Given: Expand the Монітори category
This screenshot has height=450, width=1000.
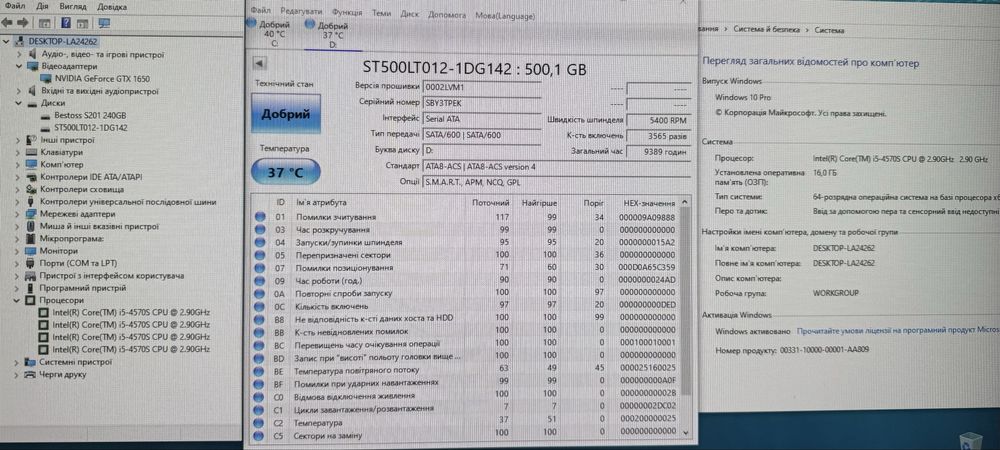Looking at the screenshot, I should point(18,251).
